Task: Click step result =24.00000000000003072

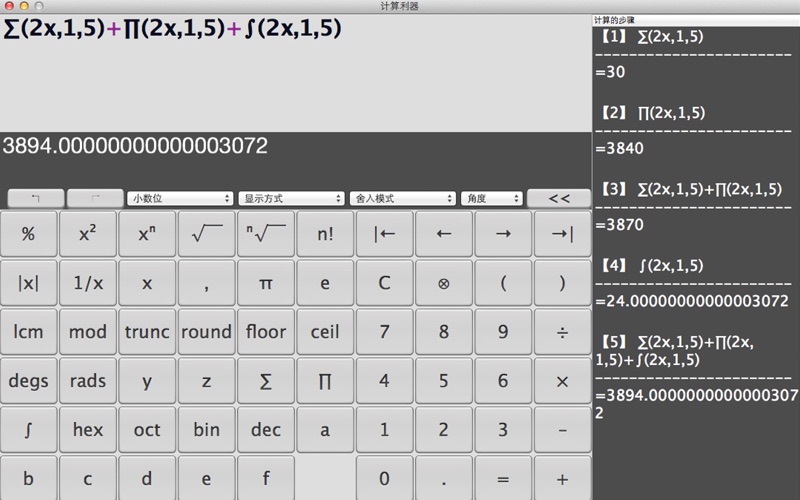Action: coord(692,301)
